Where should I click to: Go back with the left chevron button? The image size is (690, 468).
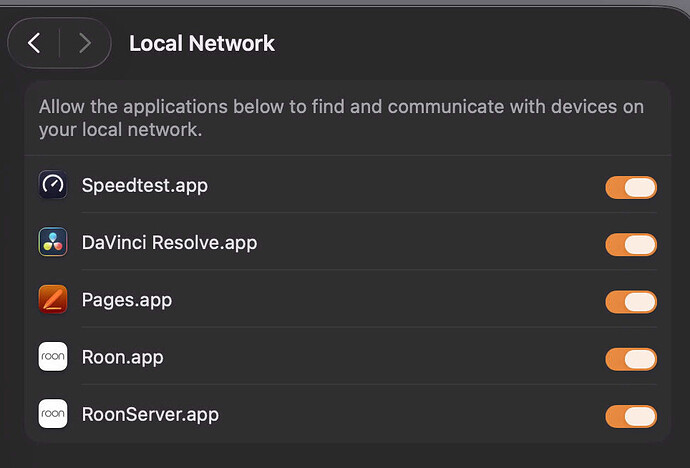pos(34,43)
